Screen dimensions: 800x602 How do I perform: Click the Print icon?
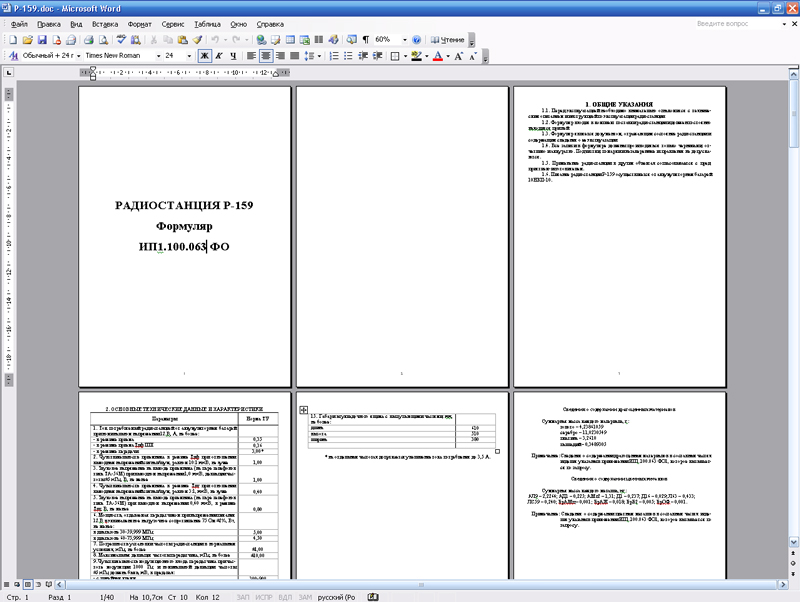(88, 40)
